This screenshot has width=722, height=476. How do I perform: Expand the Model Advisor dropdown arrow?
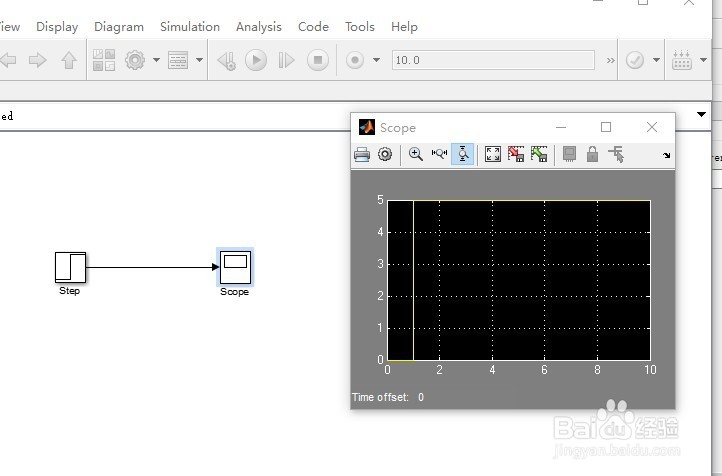[656, 60]
